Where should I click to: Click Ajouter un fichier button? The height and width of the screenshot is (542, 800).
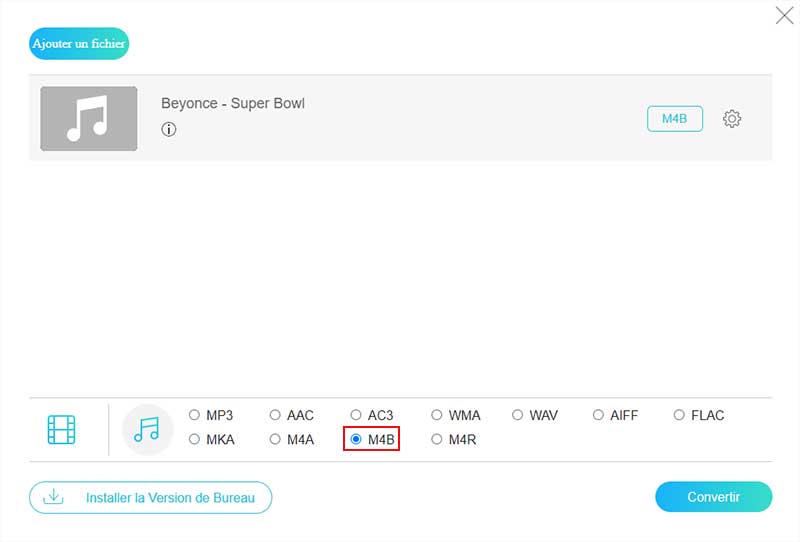coord(79,44)
